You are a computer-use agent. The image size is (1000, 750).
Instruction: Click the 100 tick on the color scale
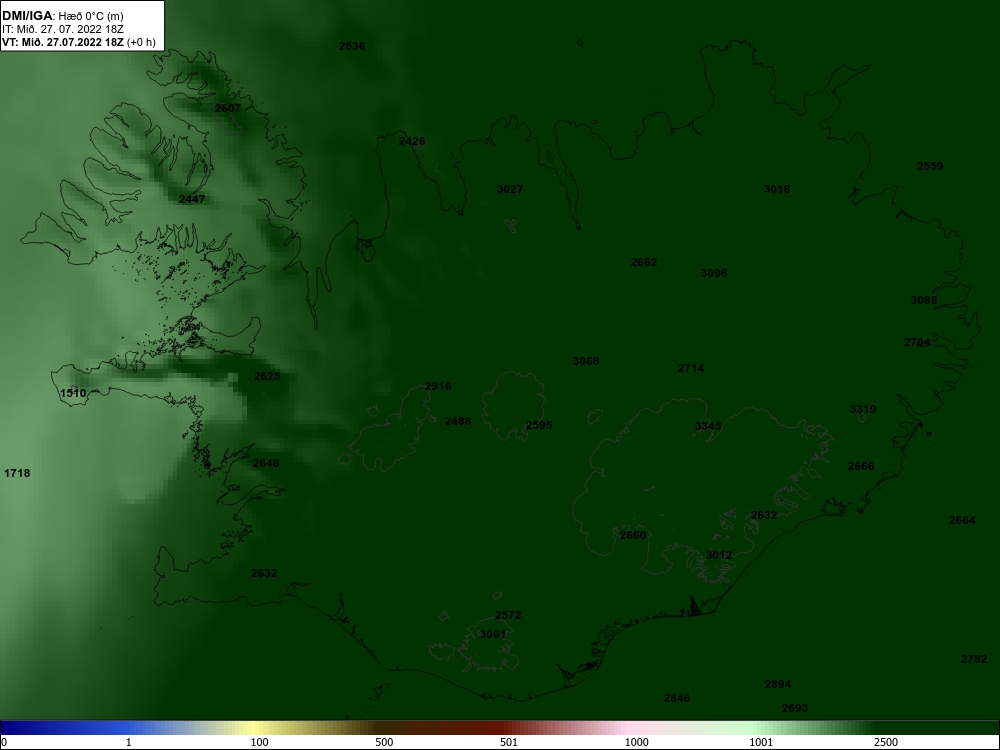click(x=259, y=742)
